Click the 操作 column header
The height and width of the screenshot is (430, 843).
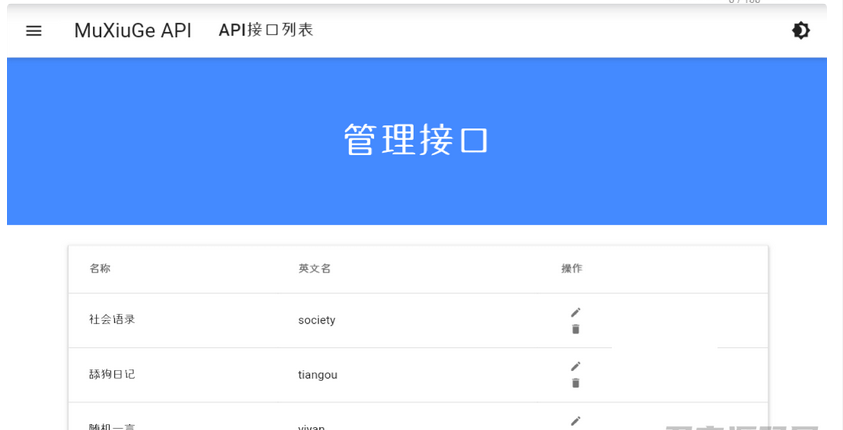tap(572, 269)
